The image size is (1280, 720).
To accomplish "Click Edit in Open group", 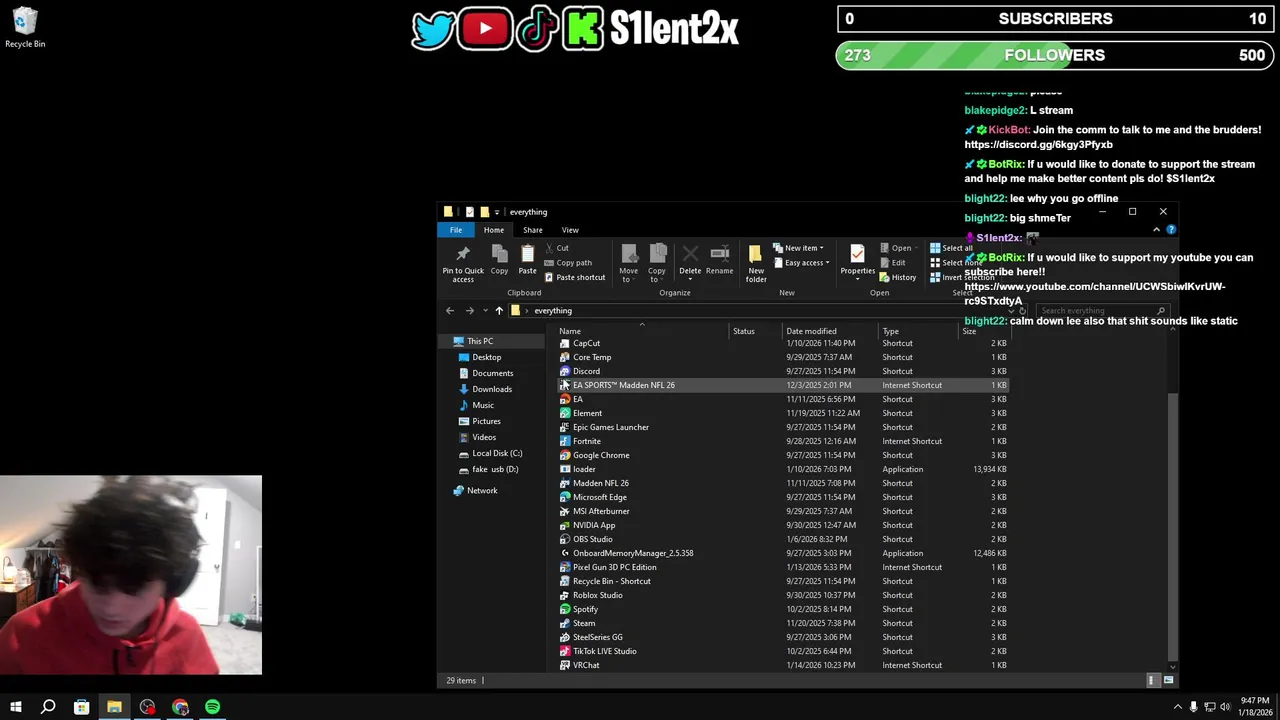I will coord(892,263).
